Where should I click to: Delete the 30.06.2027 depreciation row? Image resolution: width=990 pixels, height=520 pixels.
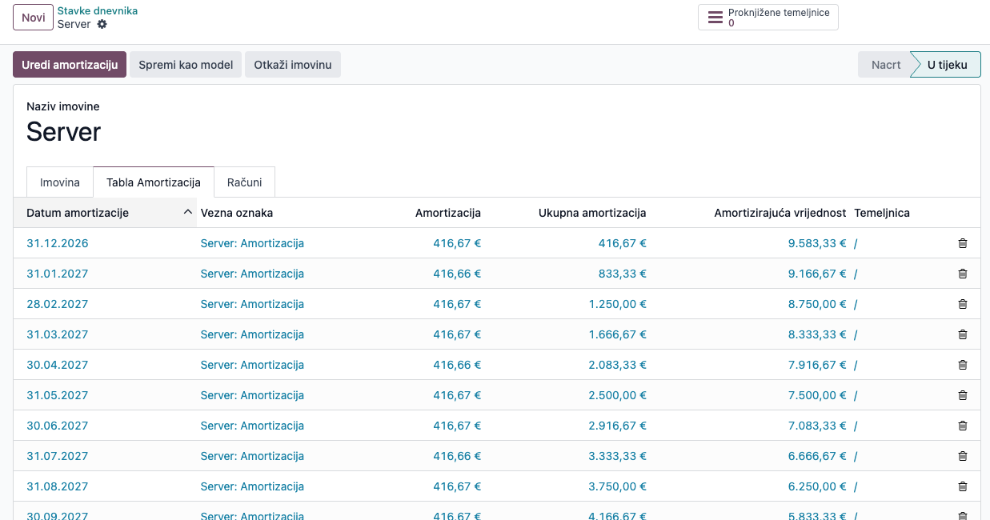(x=963, y=425)
